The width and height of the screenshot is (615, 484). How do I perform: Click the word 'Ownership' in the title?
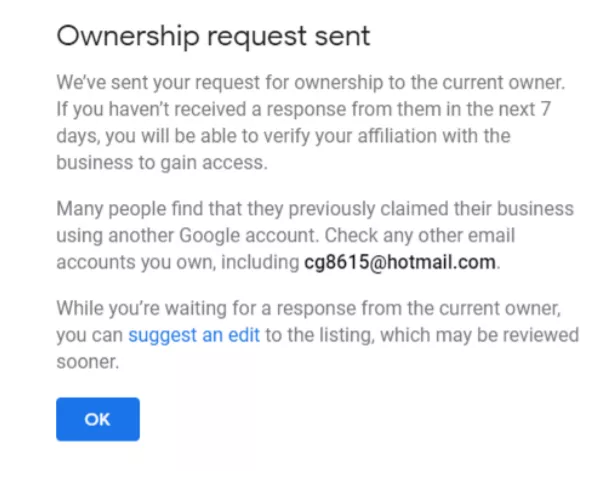click(128, 36)
